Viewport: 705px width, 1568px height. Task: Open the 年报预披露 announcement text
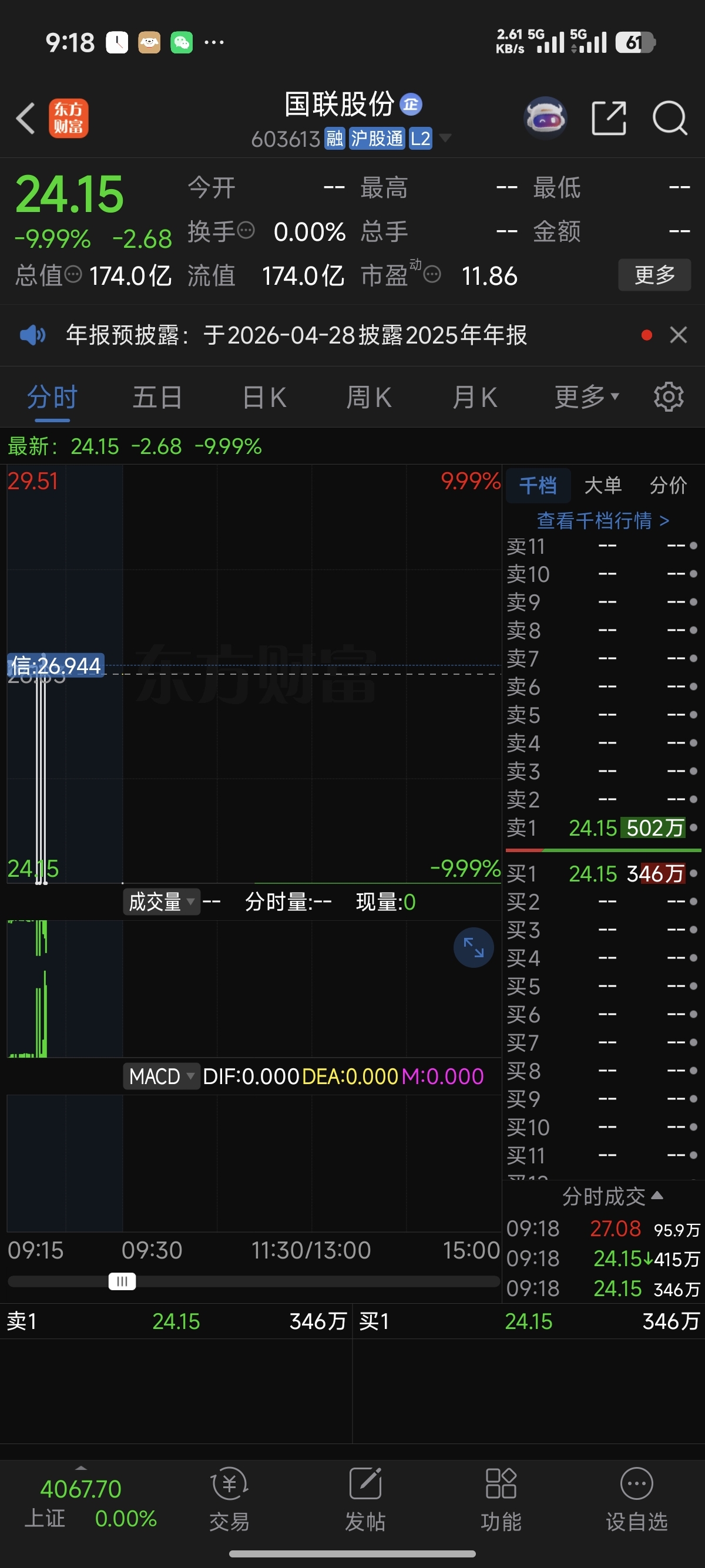click(x=297, y=335)
